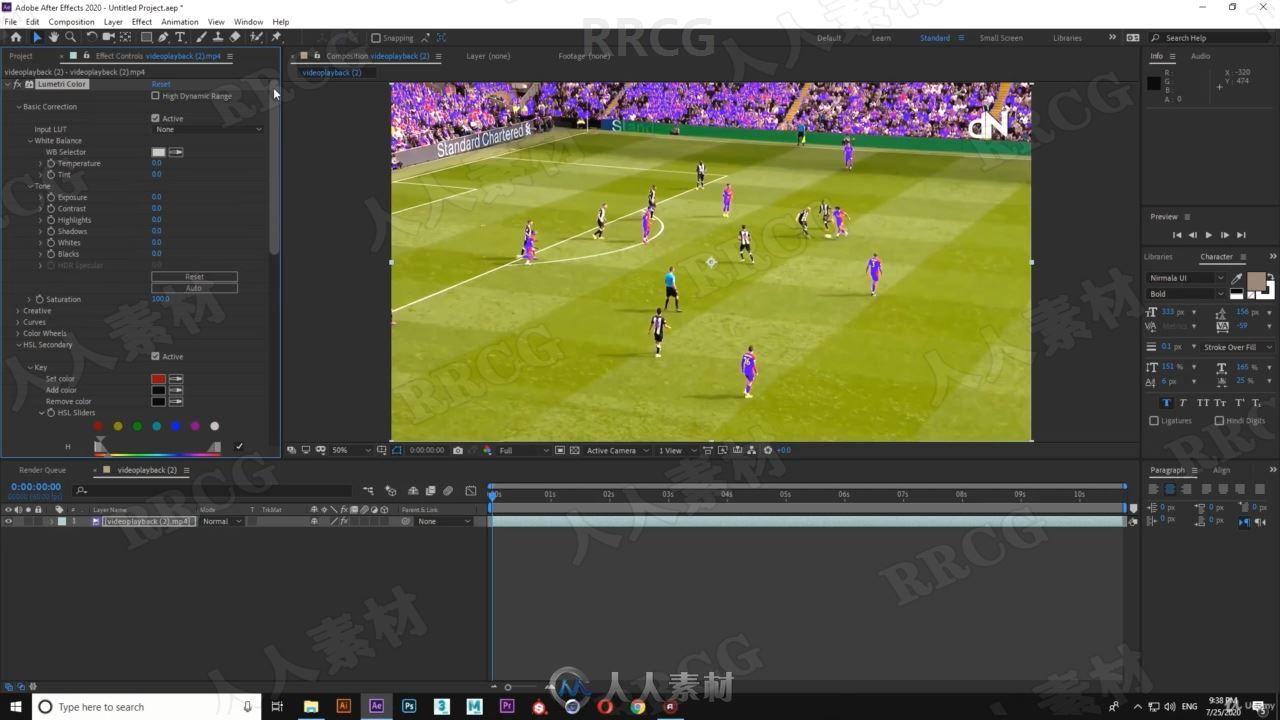Image resolution: width=1280 pixels, height=720 pixels.
Task: Open the Stroke Over Fill dropdown
Action: 1238,347
